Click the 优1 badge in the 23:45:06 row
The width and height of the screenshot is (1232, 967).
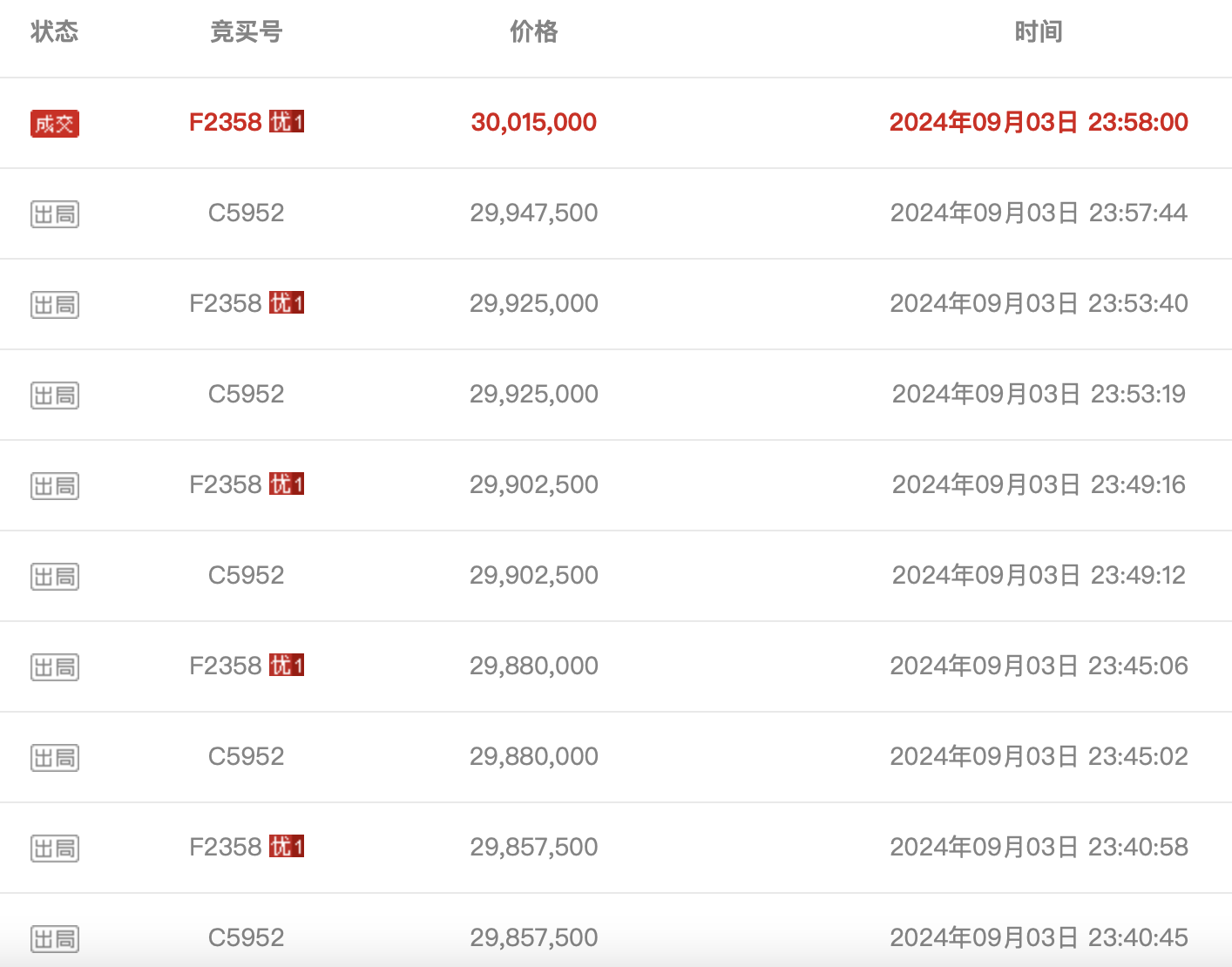(287, 666)
